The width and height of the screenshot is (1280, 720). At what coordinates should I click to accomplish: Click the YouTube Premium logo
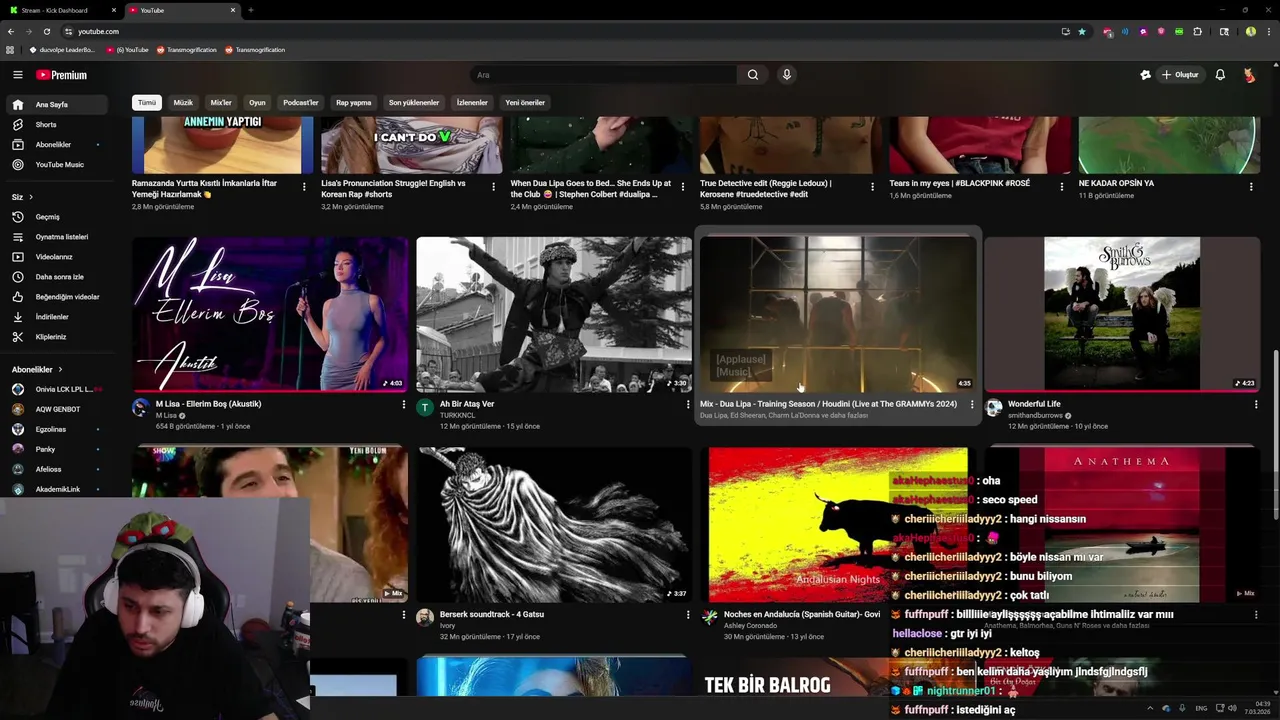(x=62, y=75)
